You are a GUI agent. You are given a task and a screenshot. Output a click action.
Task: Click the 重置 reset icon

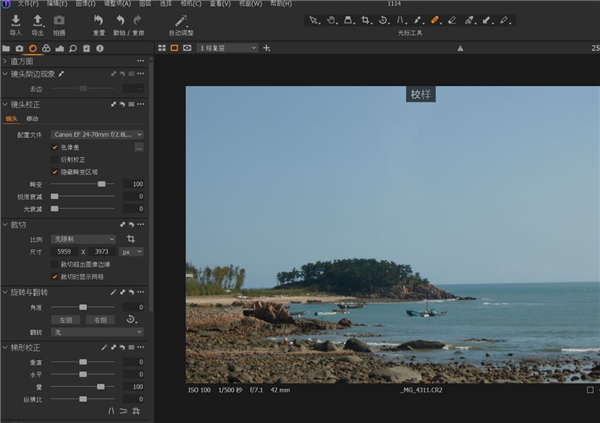click(98, 20)
